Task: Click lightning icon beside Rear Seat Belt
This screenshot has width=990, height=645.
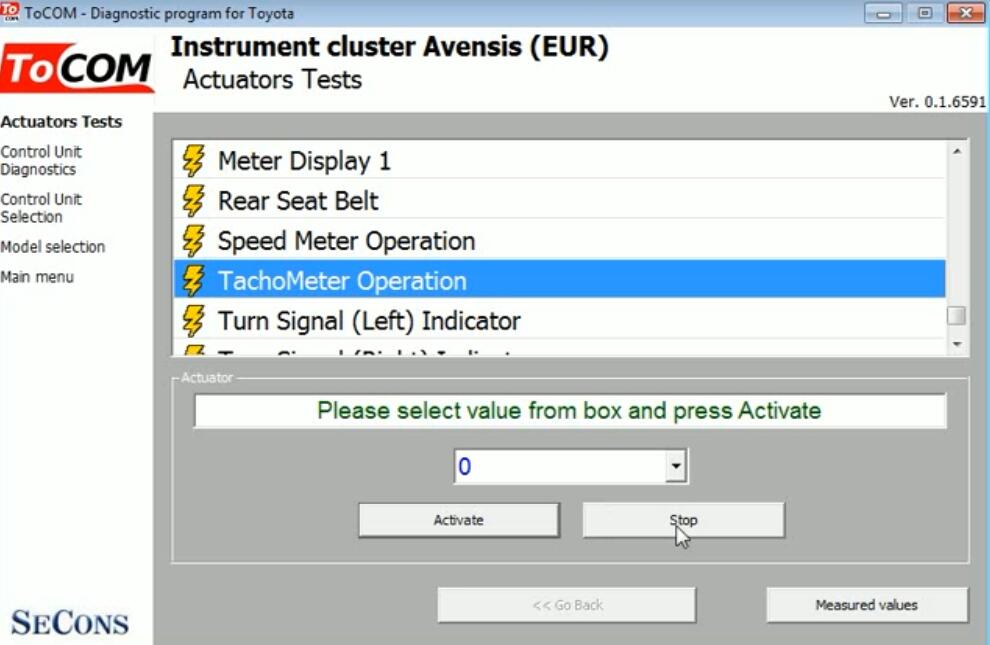Action: click(x=193, y=201)
